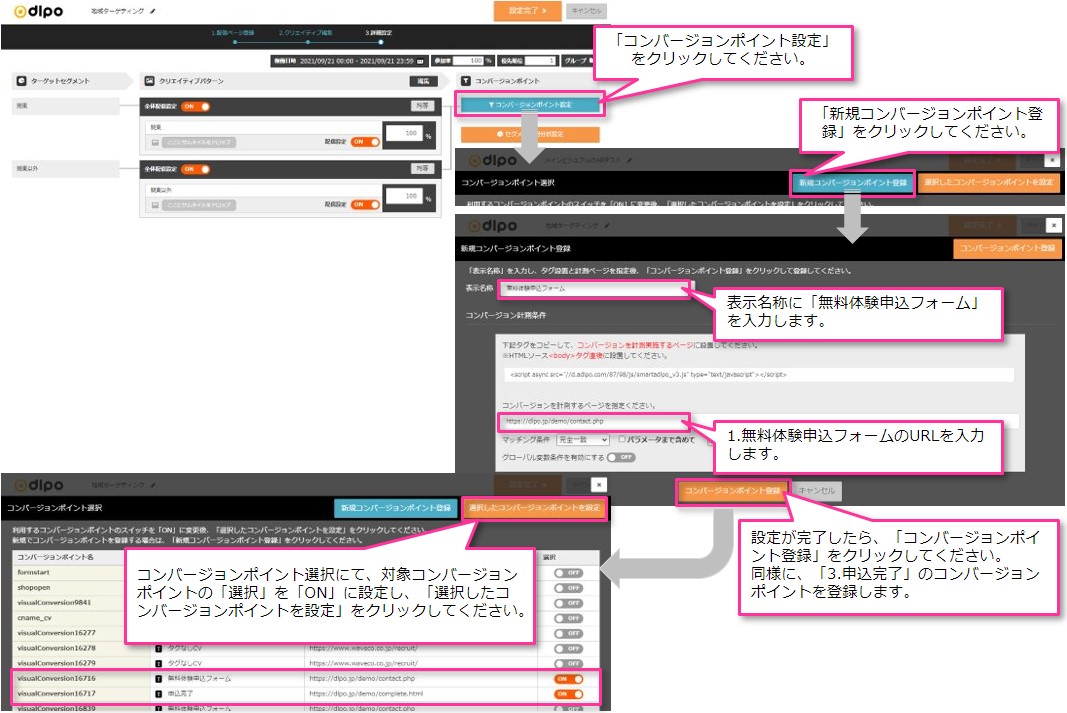Toggle 配信設定 switch in first segment row

(365, 142)
